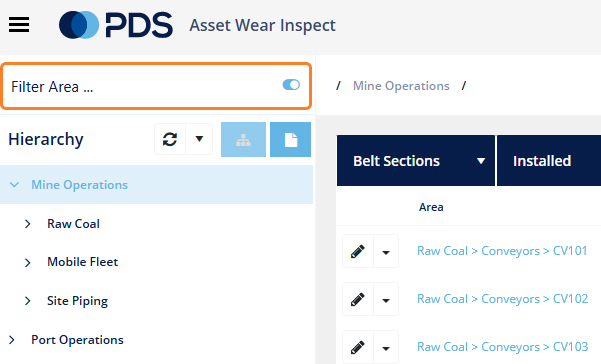This screenshot has width=601, height=364.
Task: Click the Mine Operations breadcrumb link
Action: click(401, 86)
